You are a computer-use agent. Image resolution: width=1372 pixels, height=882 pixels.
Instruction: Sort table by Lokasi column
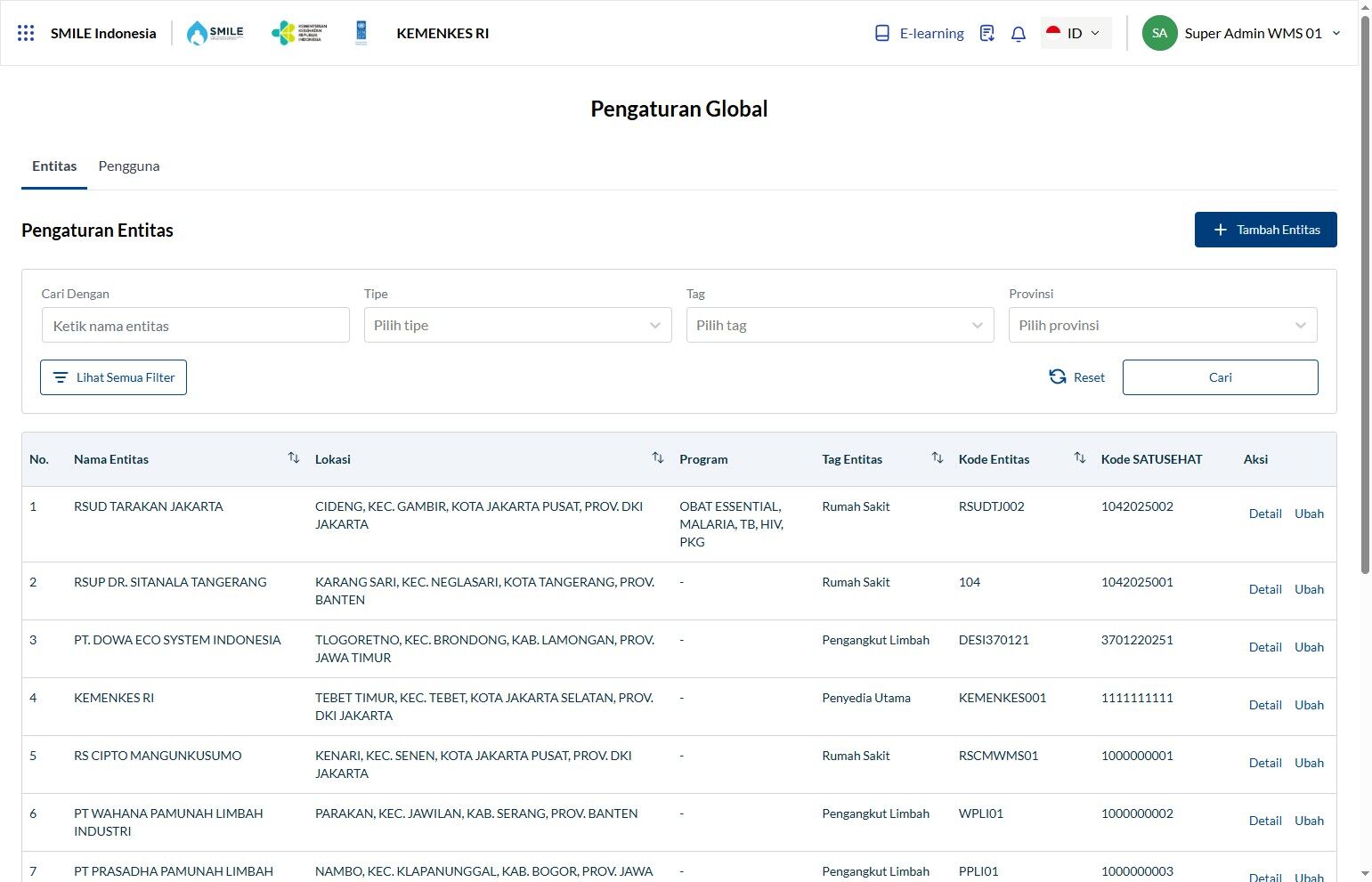(x=658, y=457)
